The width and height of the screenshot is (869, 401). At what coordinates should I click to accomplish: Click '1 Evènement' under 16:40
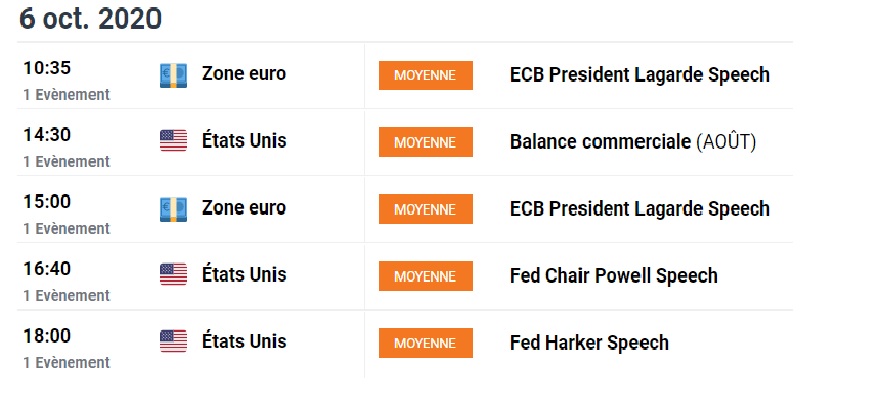point(66,296)
